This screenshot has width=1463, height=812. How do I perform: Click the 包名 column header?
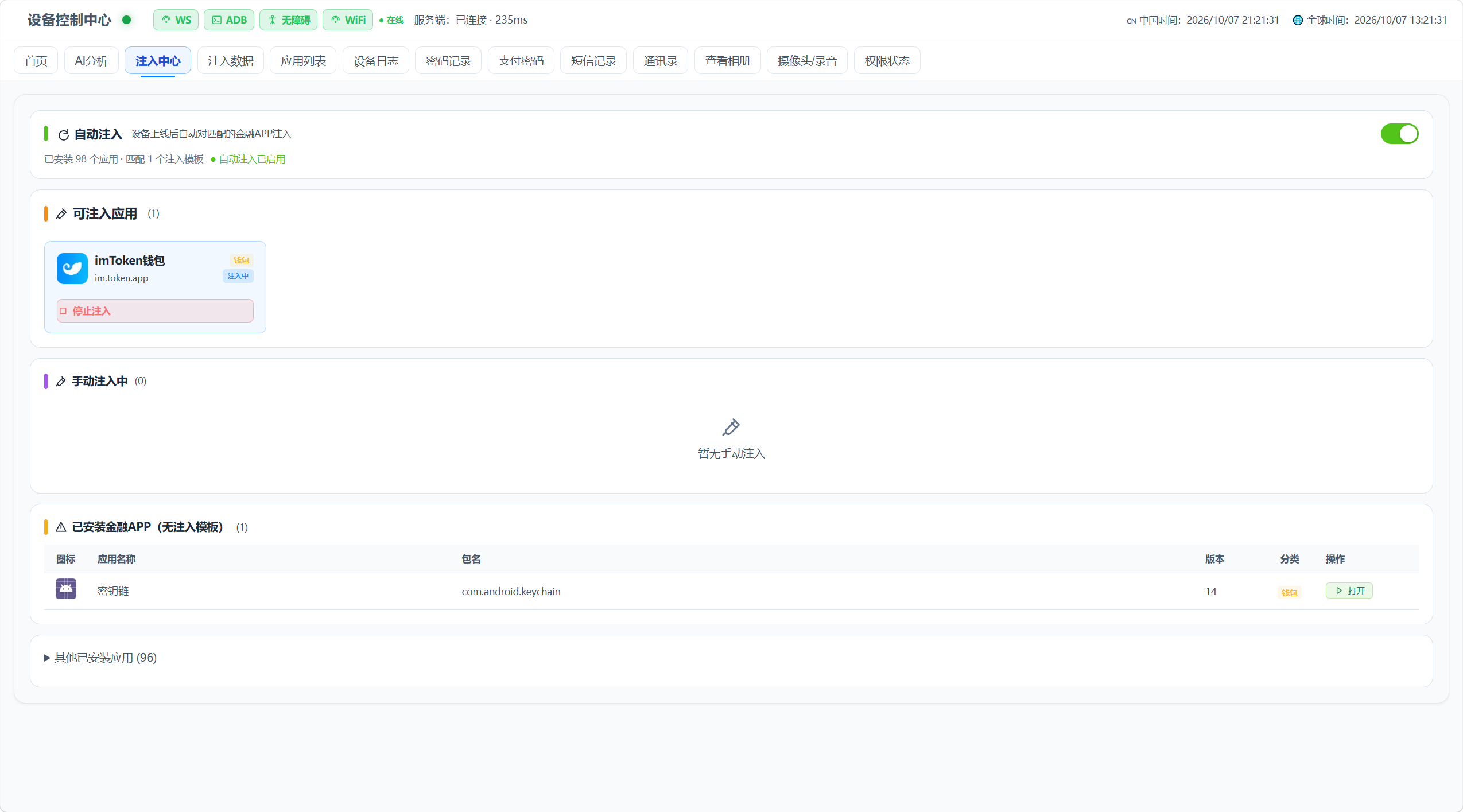click(471, 559)
